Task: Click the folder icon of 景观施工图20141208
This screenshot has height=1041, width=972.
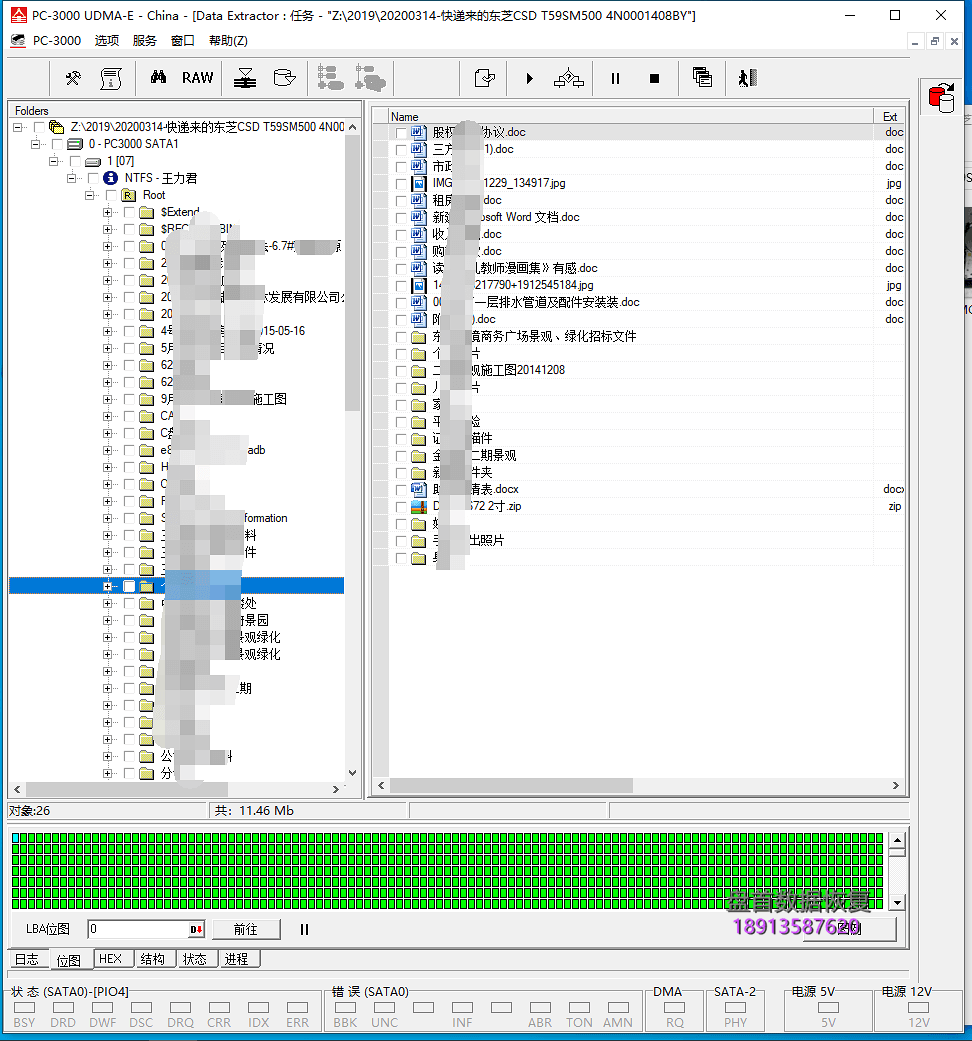Action: pos(418,370)
